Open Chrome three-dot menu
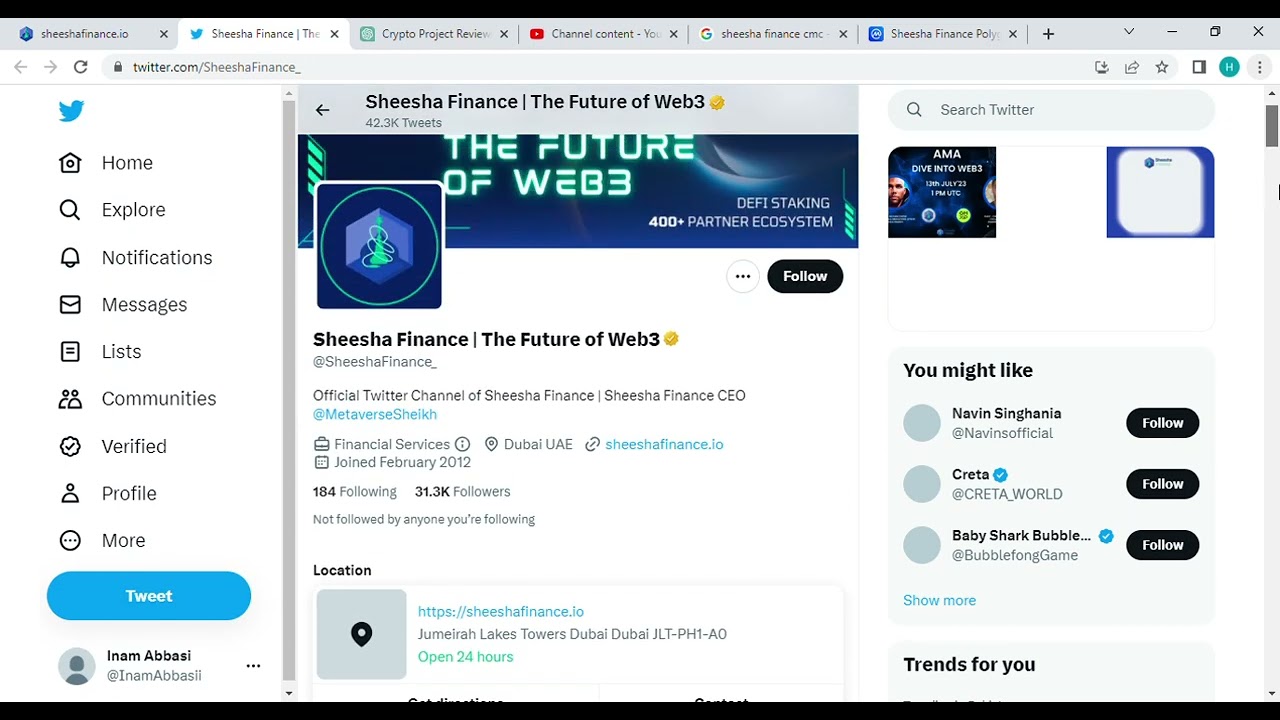 coord(1260,67)
